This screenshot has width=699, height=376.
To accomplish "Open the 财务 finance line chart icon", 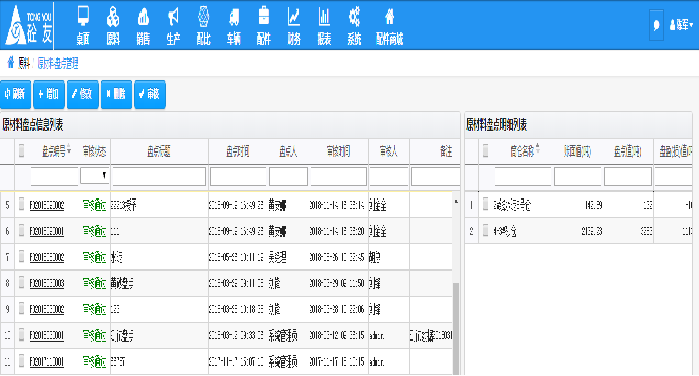I will (x=294, y=17).
